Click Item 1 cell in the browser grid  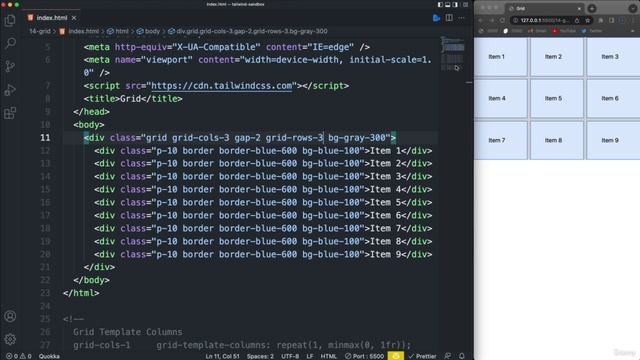tap(500, 57)
